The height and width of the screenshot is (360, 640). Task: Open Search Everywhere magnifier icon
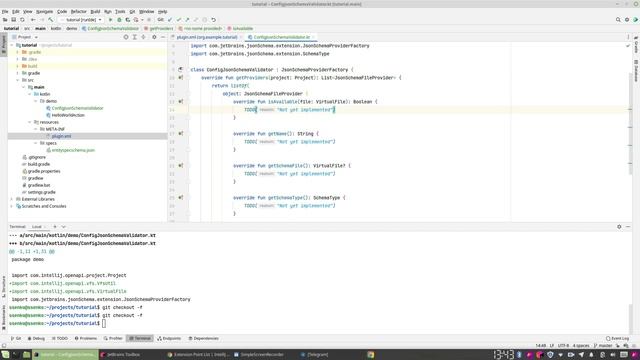pyautogui.click(x=618, y=20)
